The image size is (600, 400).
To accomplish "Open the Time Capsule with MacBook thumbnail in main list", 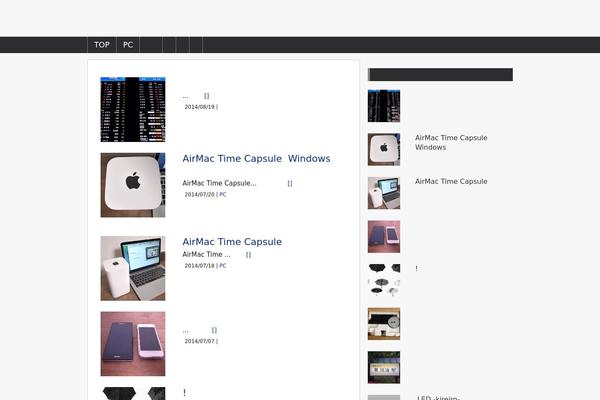I will (133, 268).
